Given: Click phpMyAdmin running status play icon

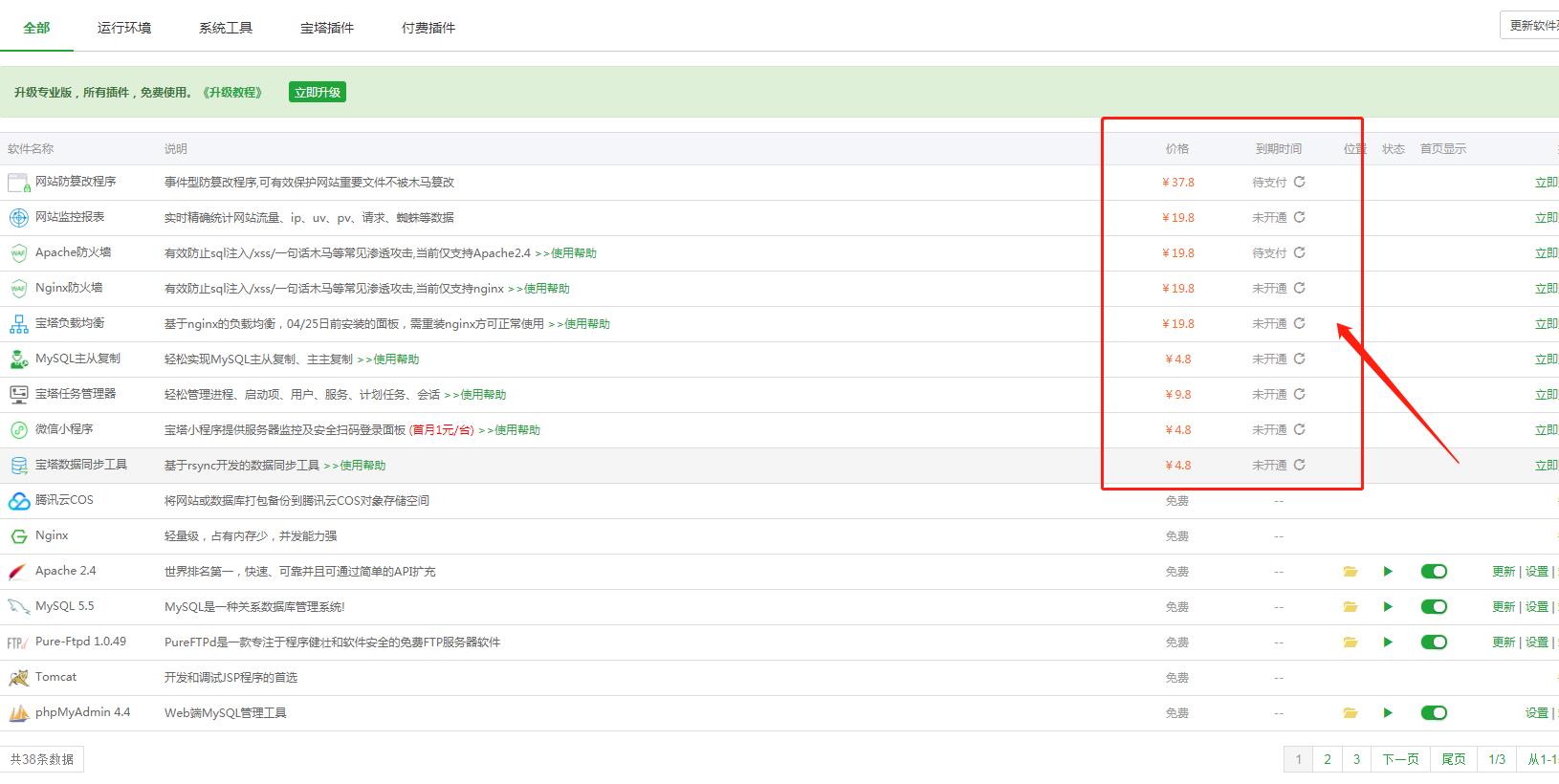Looking at the screenshot, I should pos(1388,713).
